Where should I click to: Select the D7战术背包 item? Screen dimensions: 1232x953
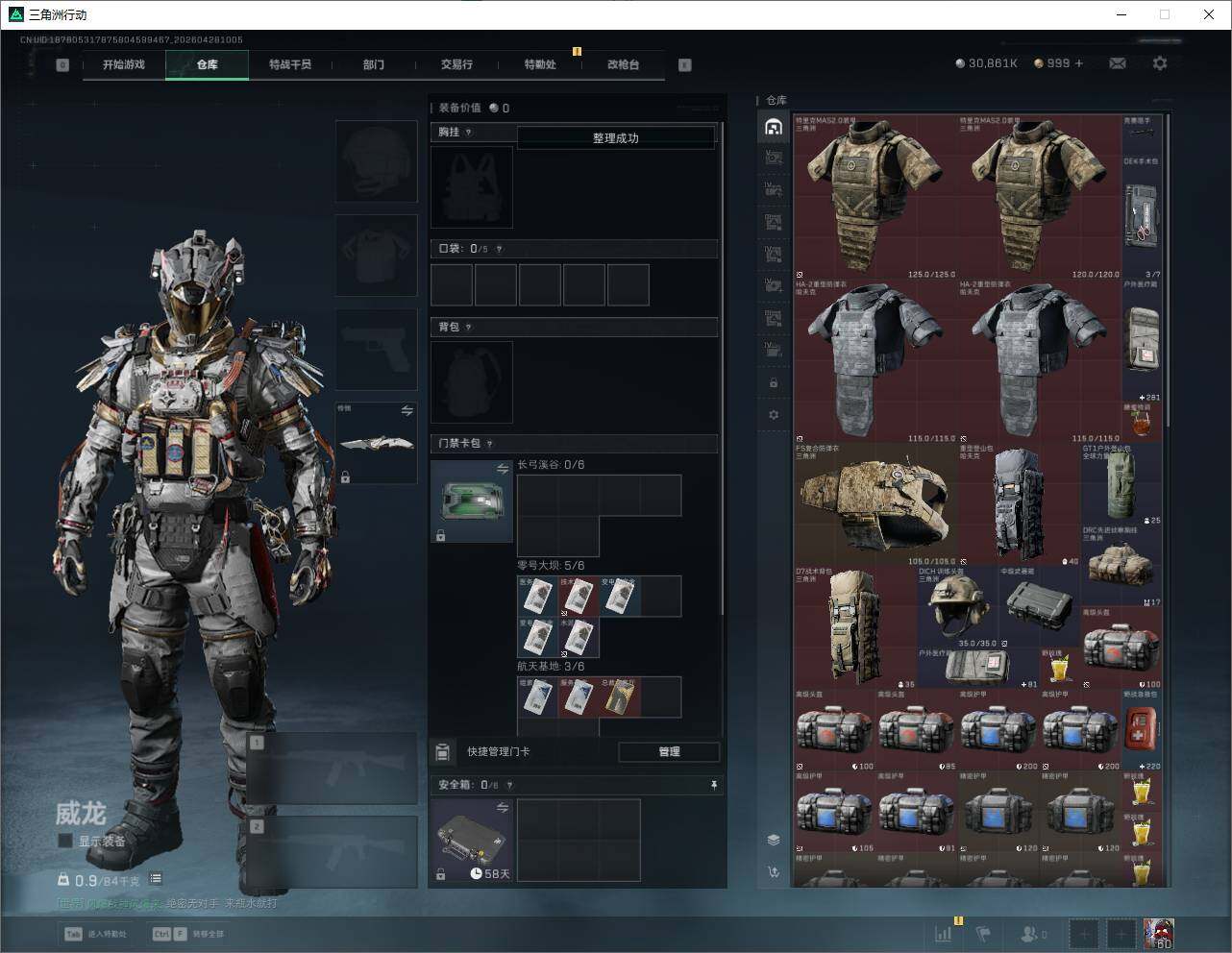pyautogui.click(x=855, y=627)
